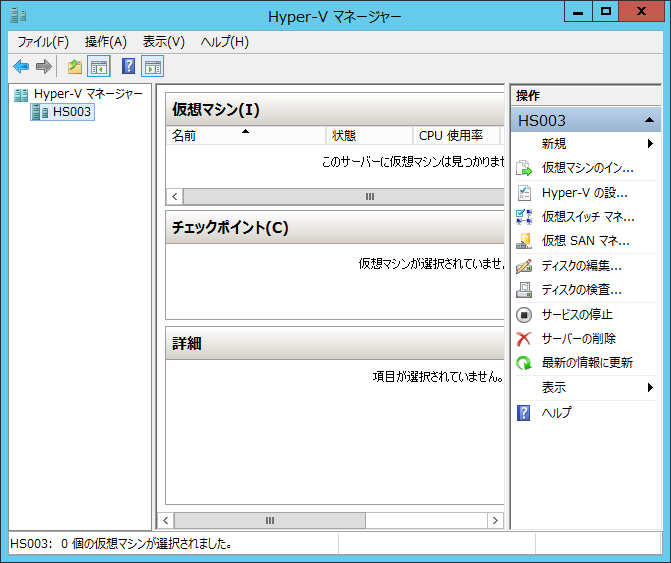Click VM list scrollbar left arrow
This screenshot has width=671, height=563.
pos(175,197)
